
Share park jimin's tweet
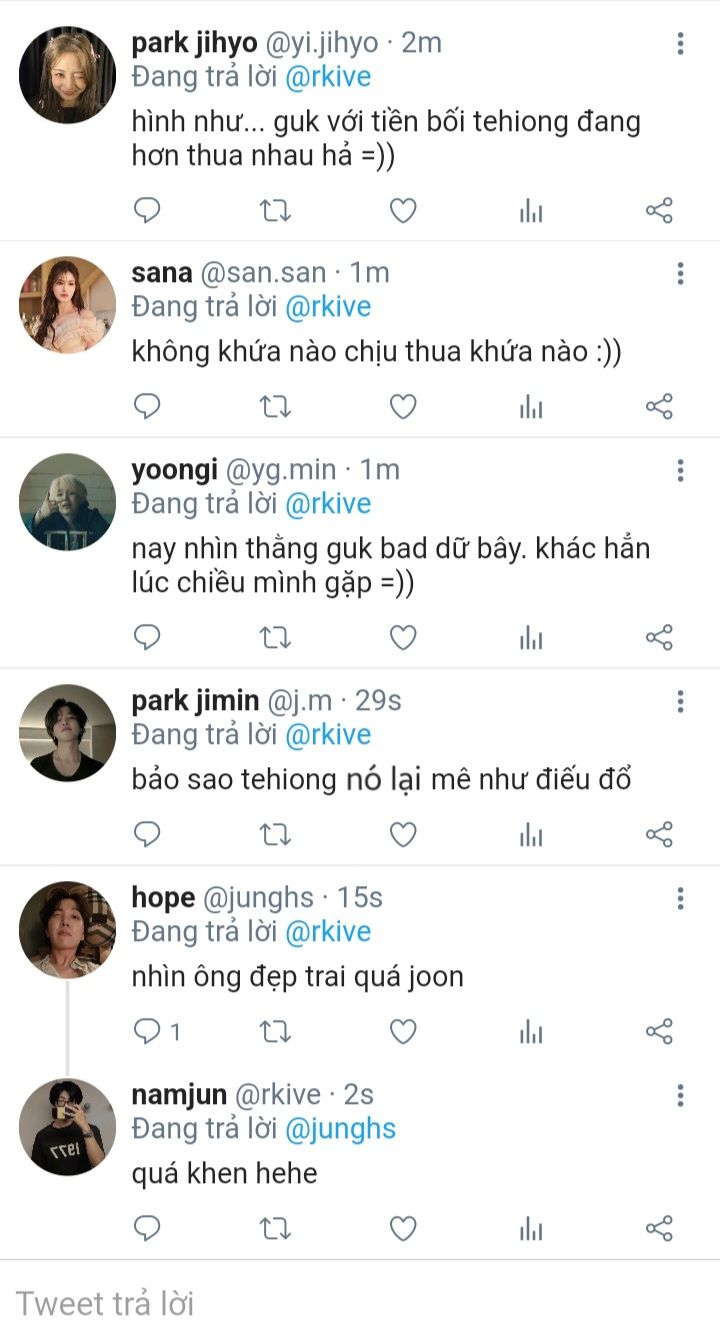(x=659, y=834)
